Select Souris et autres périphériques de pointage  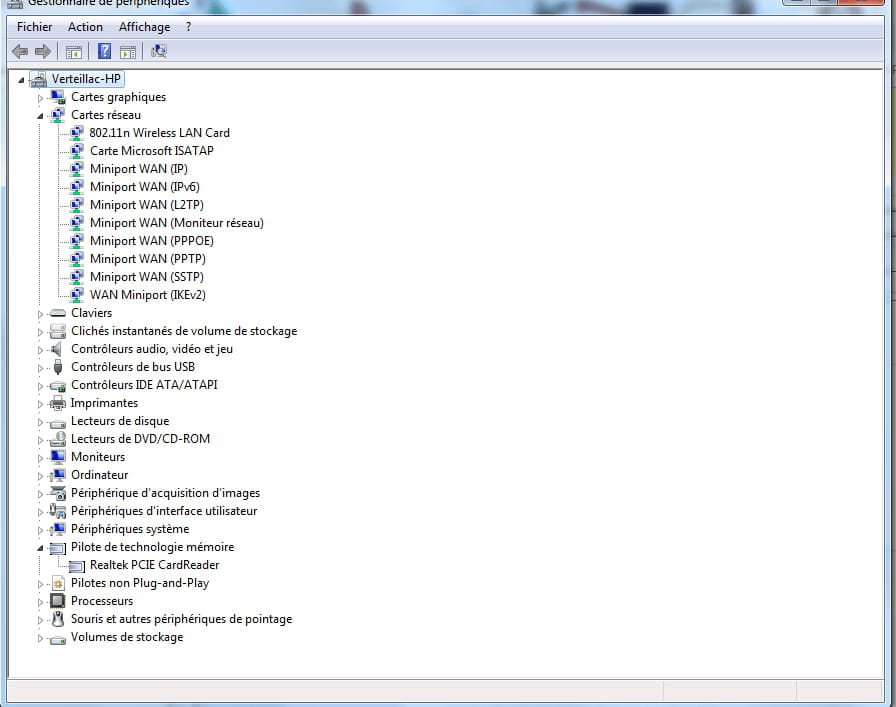click(x=181, y=619)
